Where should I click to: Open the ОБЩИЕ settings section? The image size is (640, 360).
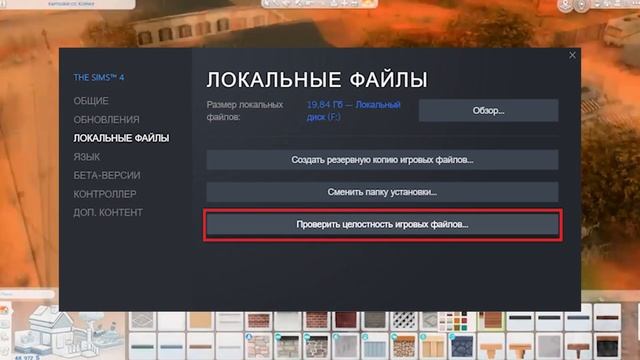click(x=91, y=101)
